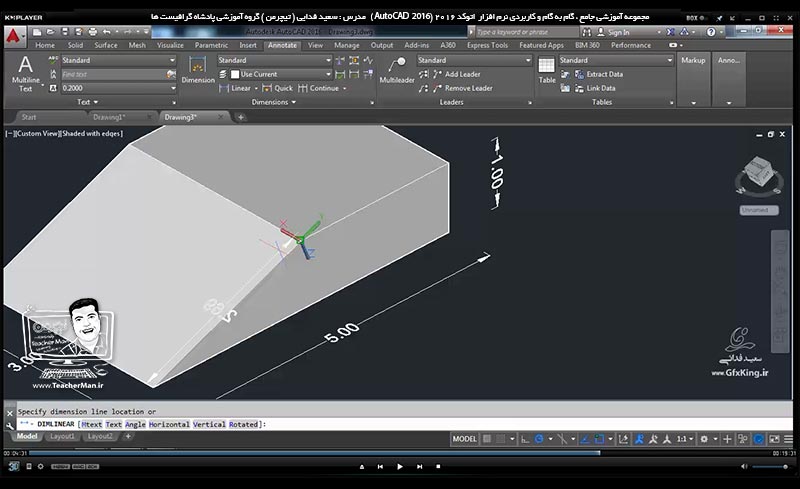Click the Remove Leader tool
Image resolution: width=800 pixels, height=489 pixels.
click(463, 88)
